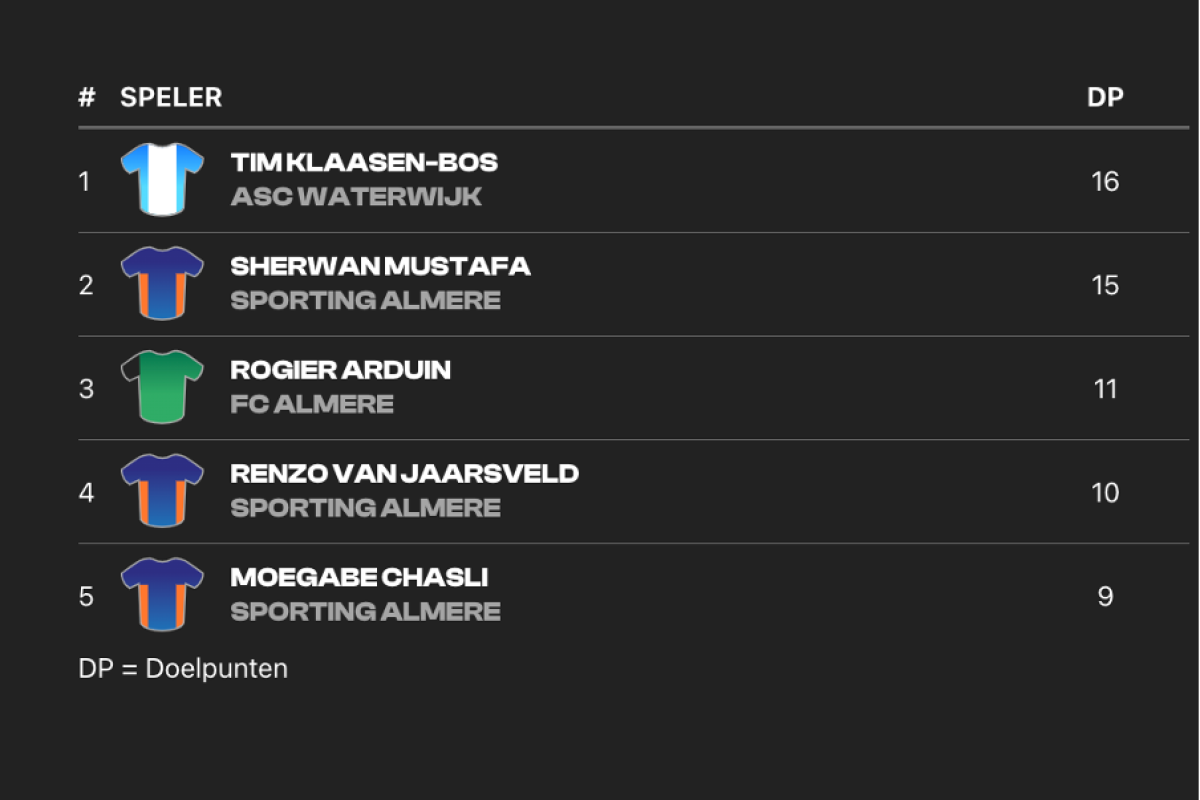Select the FC Almere team name

tap(312, 405)
